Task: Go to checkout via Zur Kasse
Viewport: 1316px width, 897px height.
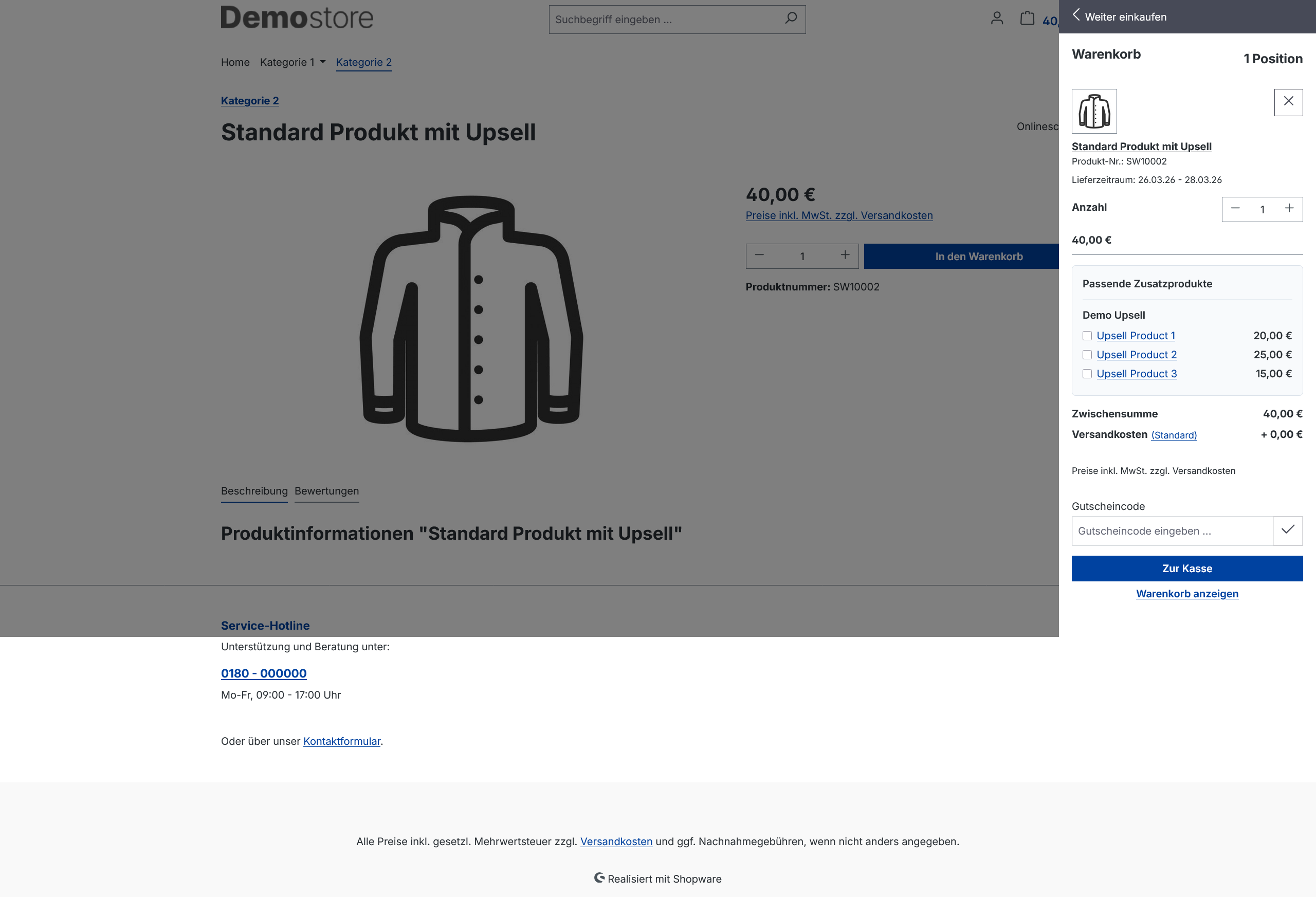Action: click(1187, 569)
